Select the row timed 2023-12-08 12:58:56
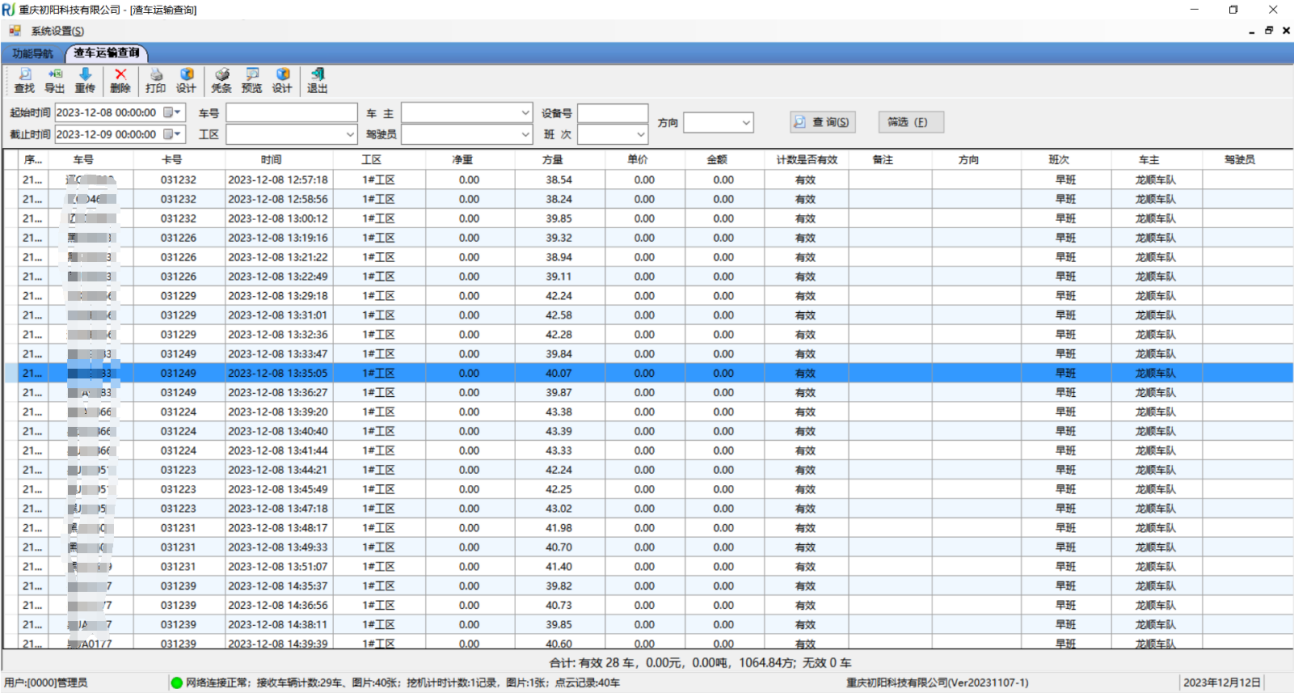This screenshot has height=693, width=1294. (647, 199)
